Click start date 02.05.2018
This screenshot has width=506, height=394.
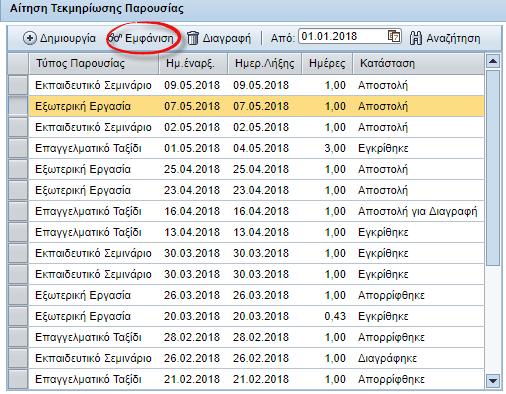[x=192, y=127]
